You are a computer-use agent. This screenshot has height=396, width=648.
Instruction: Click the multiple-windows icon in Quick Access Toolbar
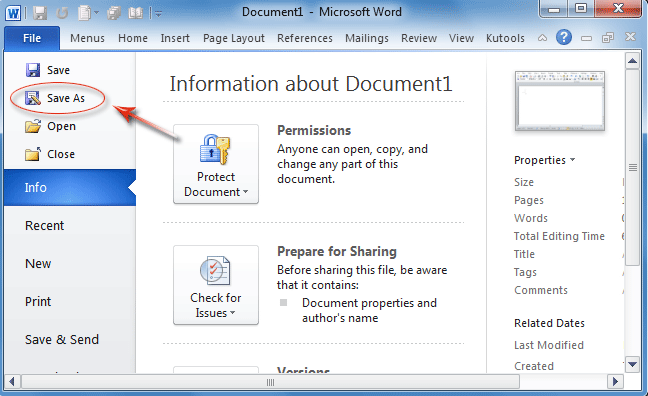(x=114, y=13)
